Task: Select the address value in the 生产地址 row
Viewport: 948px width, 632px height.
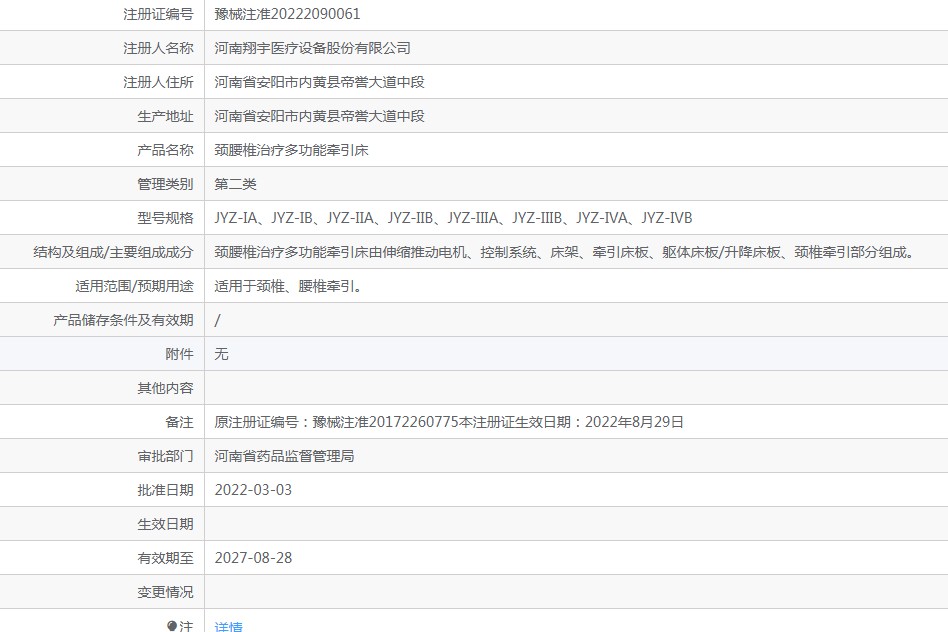Action: (x=319, y=116)
